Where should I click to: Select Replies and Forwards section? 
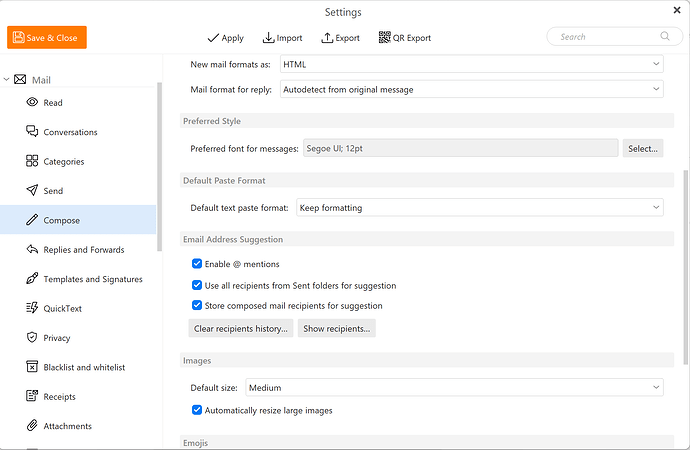tap(78, 249)
